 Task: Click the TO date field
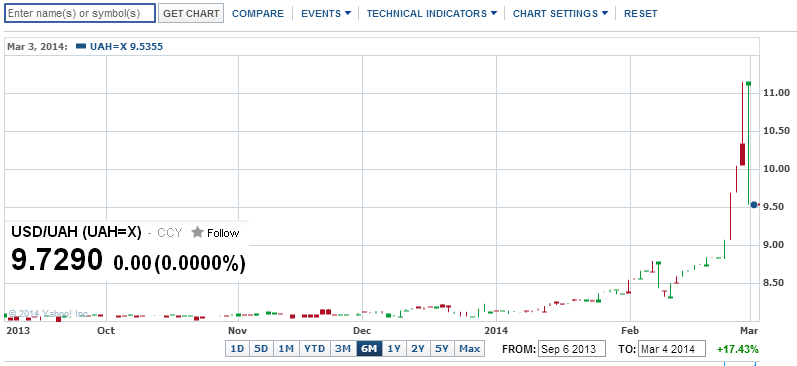pos(672,349)
